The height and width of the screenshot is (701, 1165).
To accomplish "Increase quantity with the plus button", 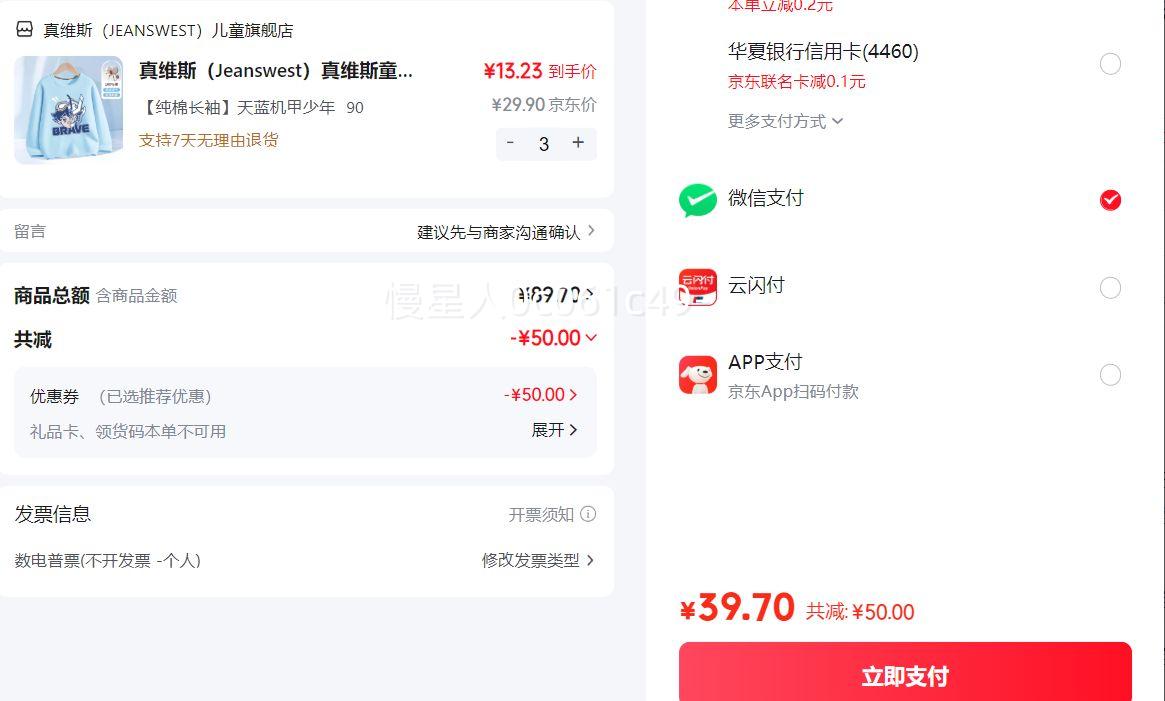I will 578,143.
